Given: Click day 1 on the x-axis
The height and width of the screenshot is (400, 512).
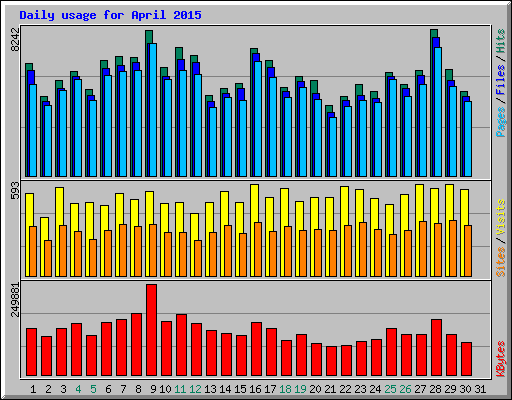Looking at the screenshot, I should [x=33, y=389].
